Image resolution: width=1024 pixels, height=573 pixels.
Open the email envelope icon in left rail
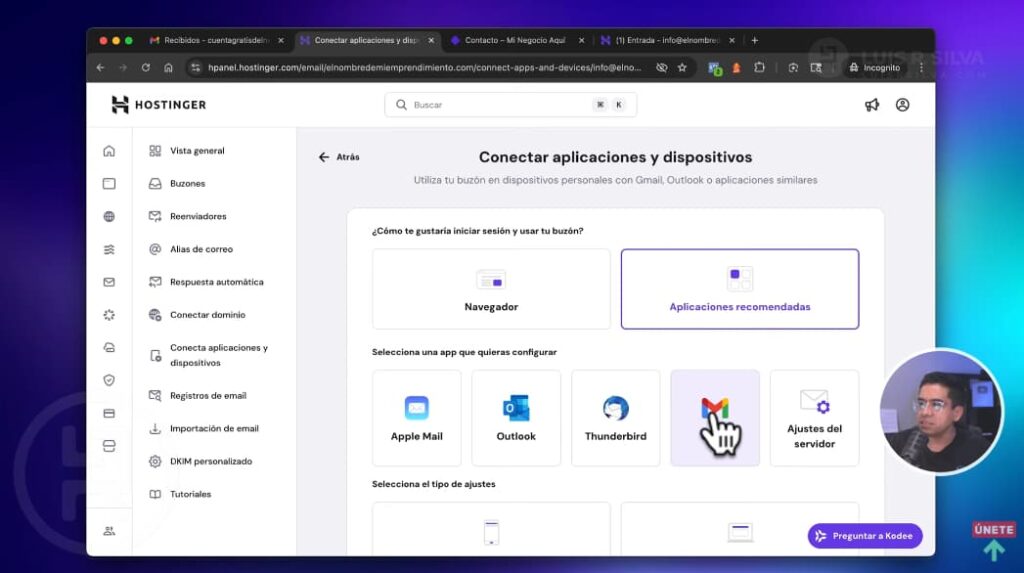point(109,282)
